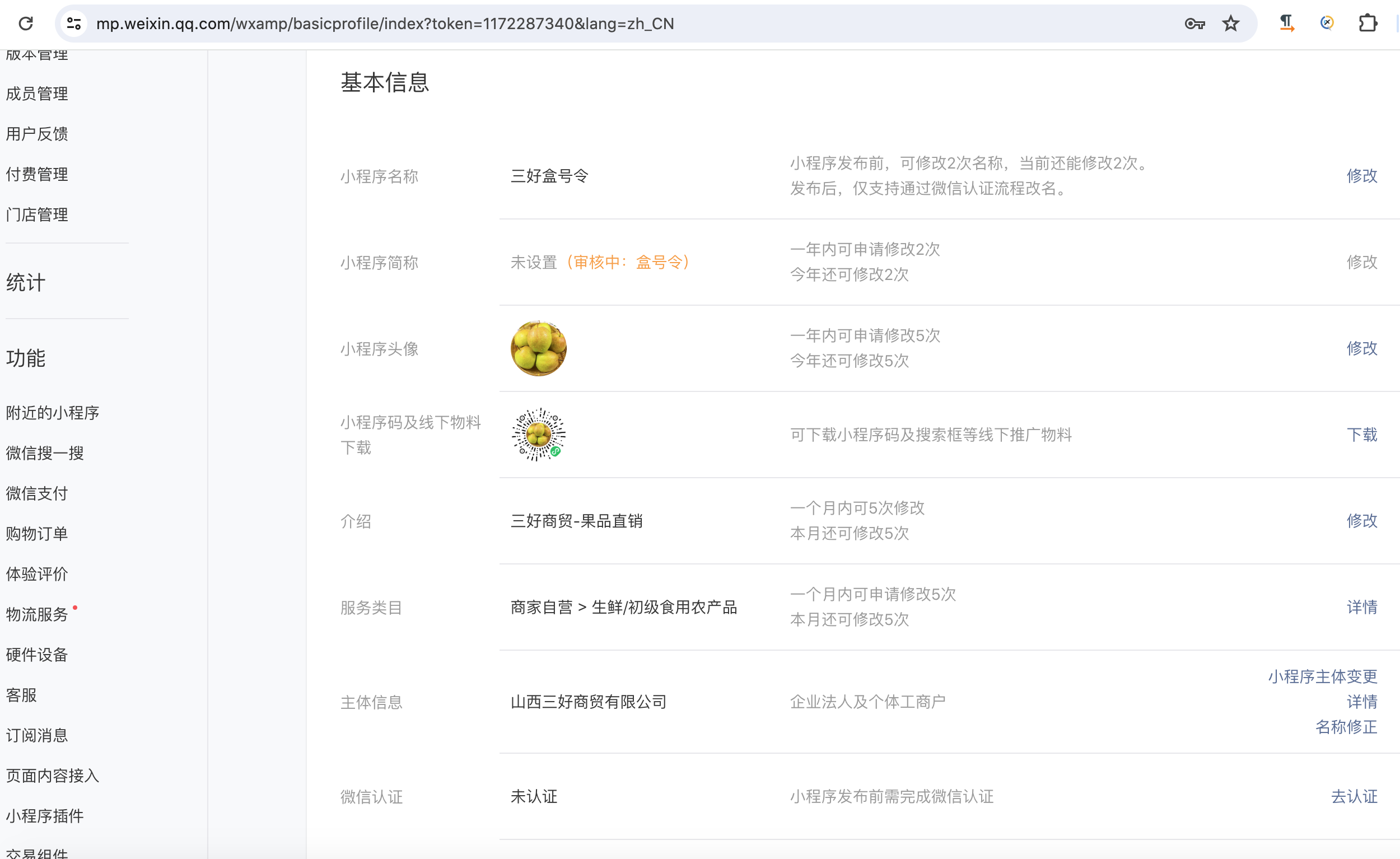Click 详情 for 服务类目

tap(1361, 607)
